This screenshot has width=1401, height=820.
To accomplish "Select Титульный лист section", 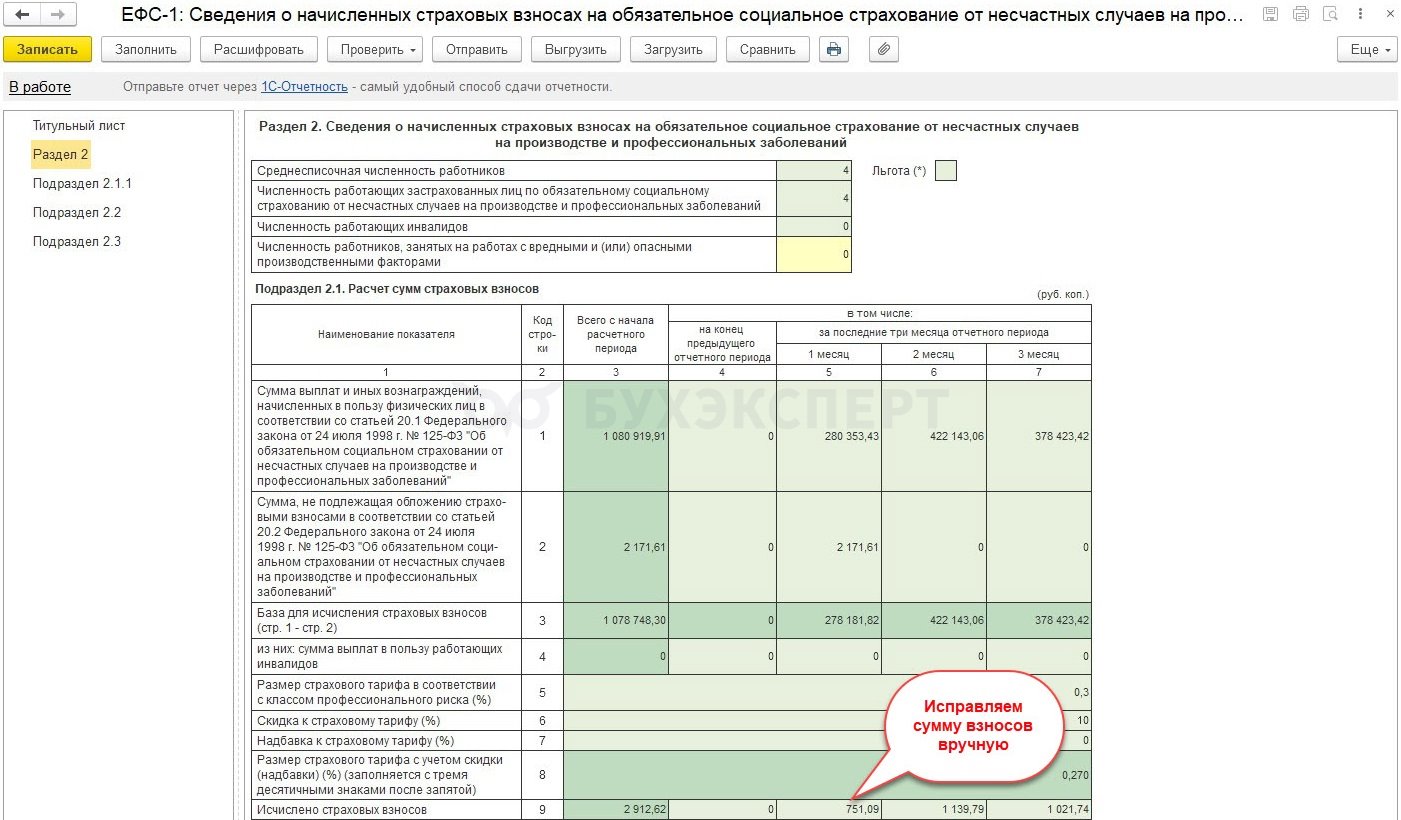I will click(79, 126).
